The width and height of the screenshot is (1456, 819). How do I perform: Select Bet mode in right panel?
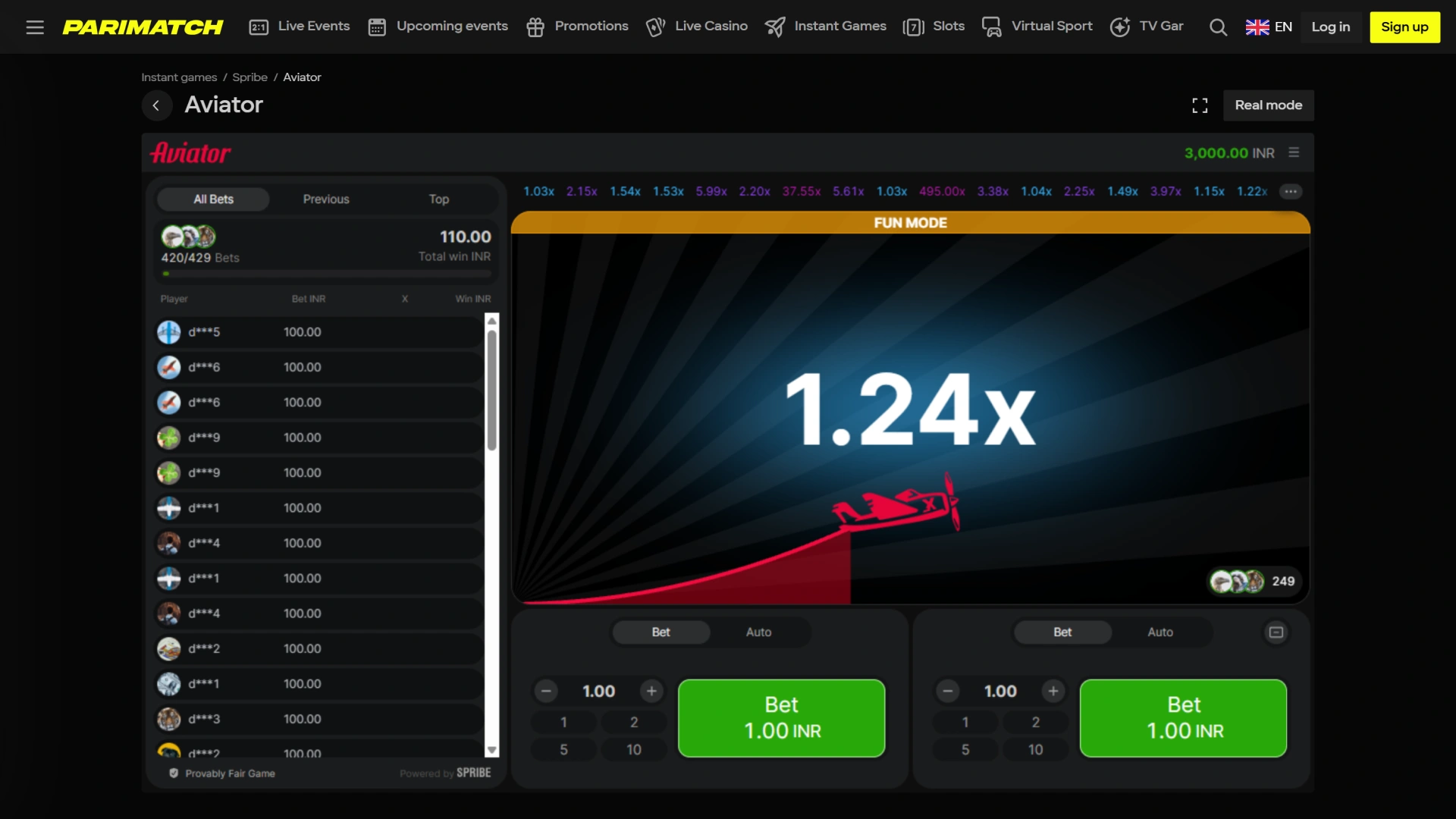pyautogui.click(x=1062, y=632)
